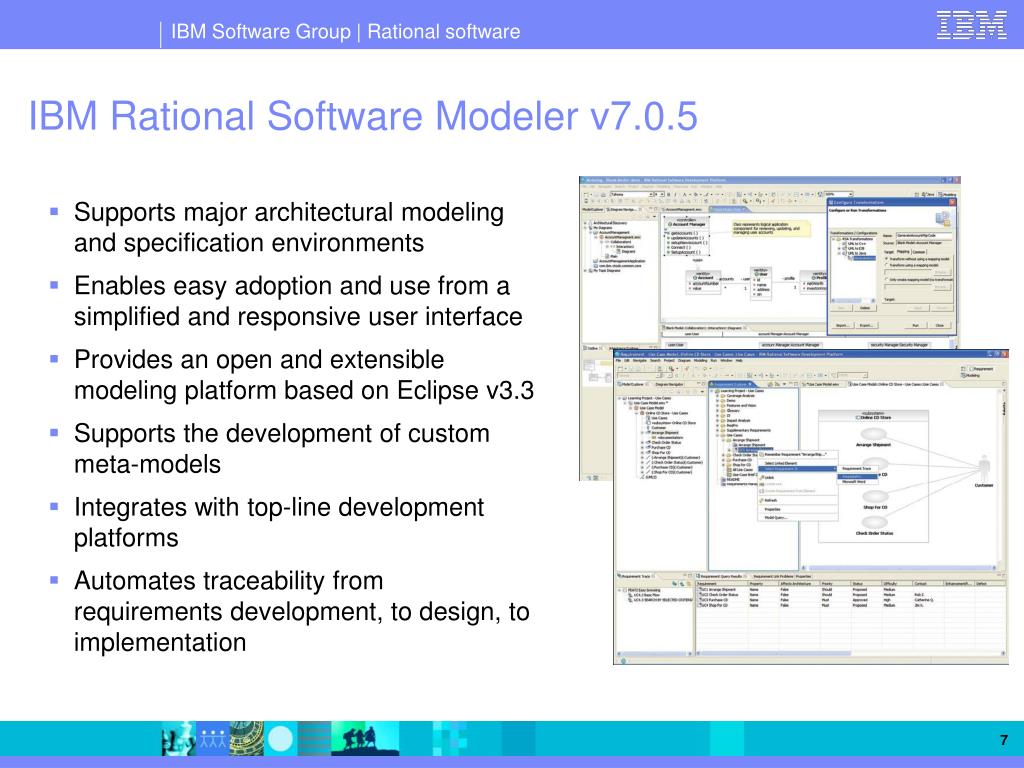
Task: Click Export... in the transformation dialog
Action: [867, 325]
